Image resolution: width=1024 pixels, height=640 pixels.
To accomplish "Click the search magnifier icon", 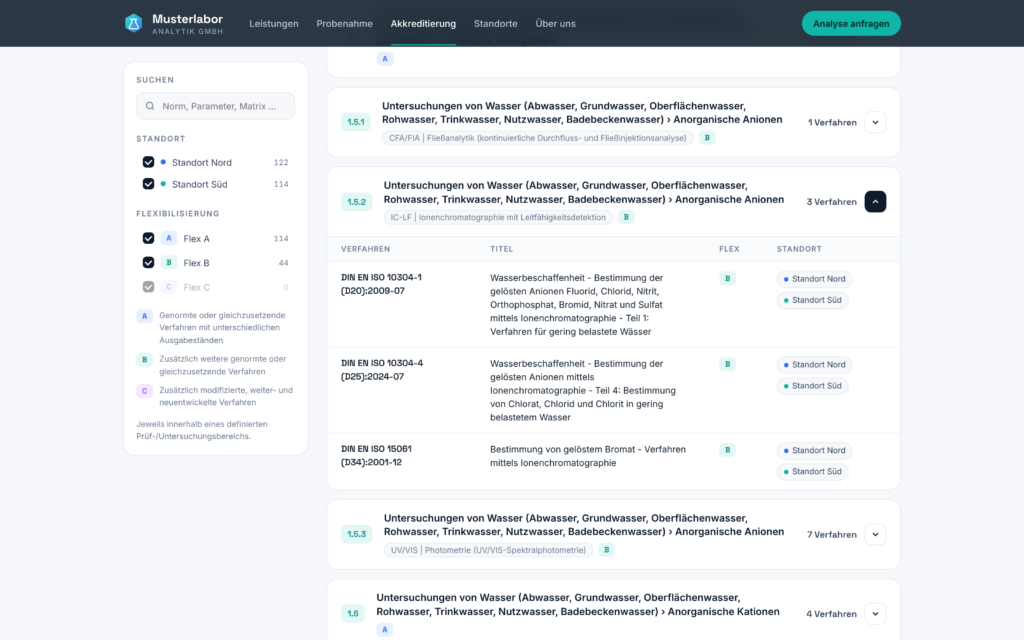I will pos(150,106).
